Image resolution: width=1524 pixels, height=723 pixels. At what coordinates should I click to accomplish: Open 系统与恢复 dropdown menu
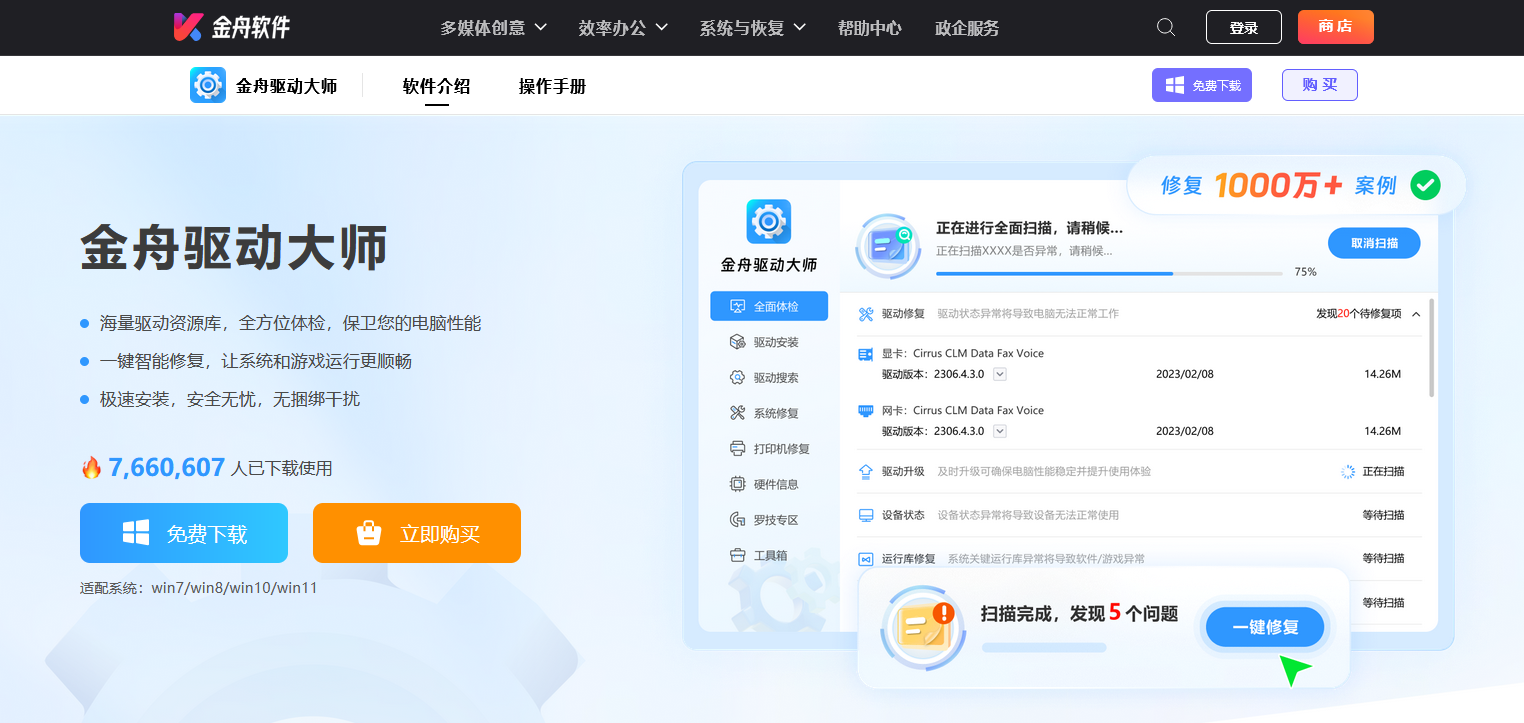753,28
